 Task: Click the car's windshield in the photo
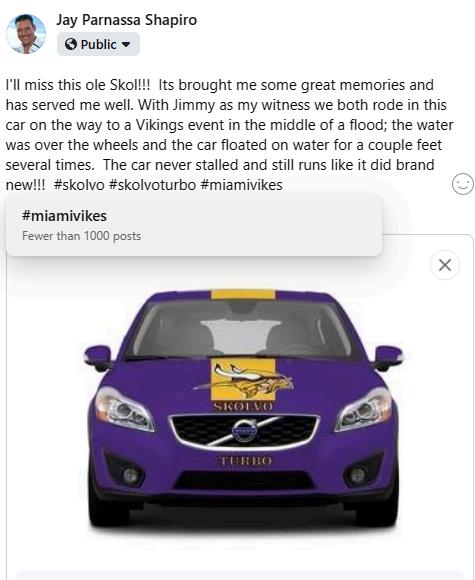click(x=243, y=329)
